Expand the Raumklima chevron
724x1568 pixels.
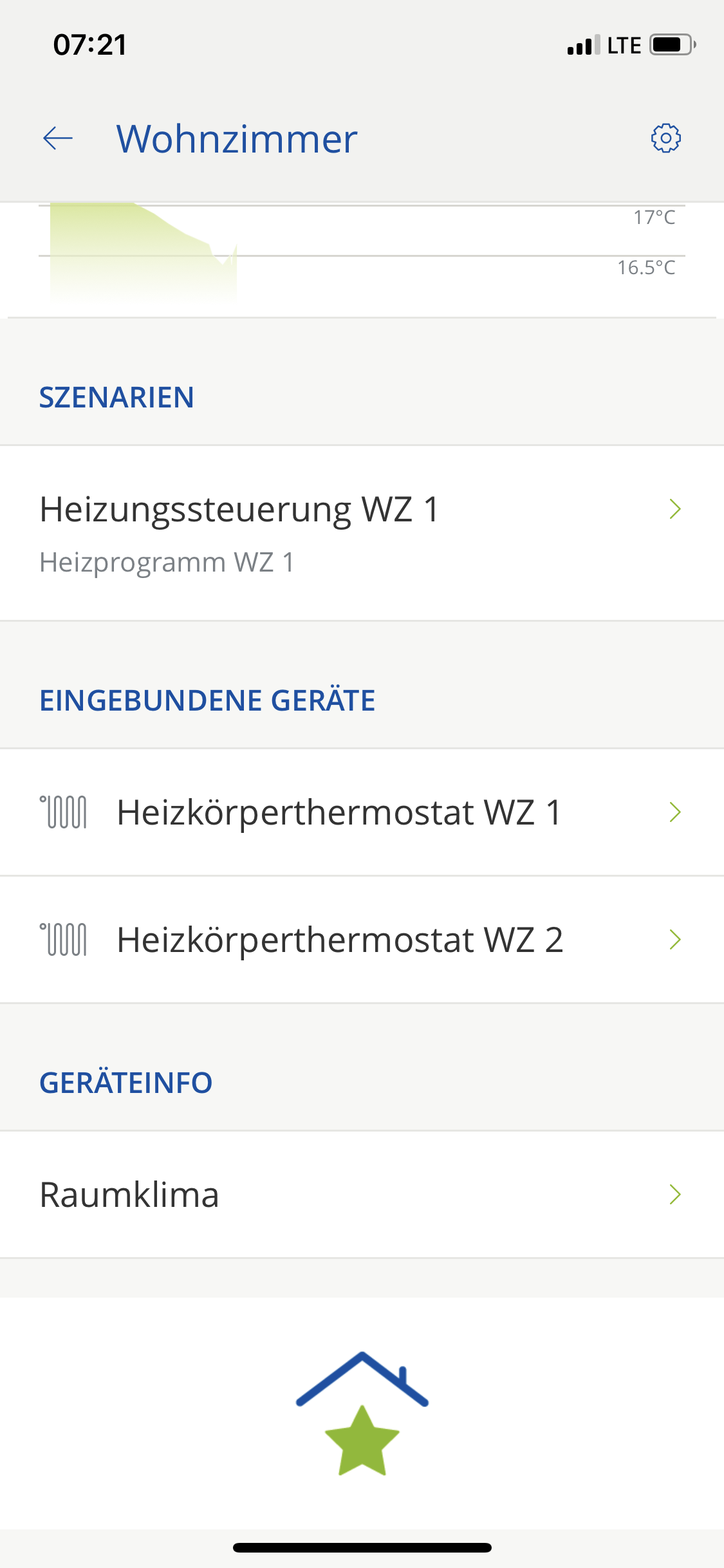point(674,1195)
